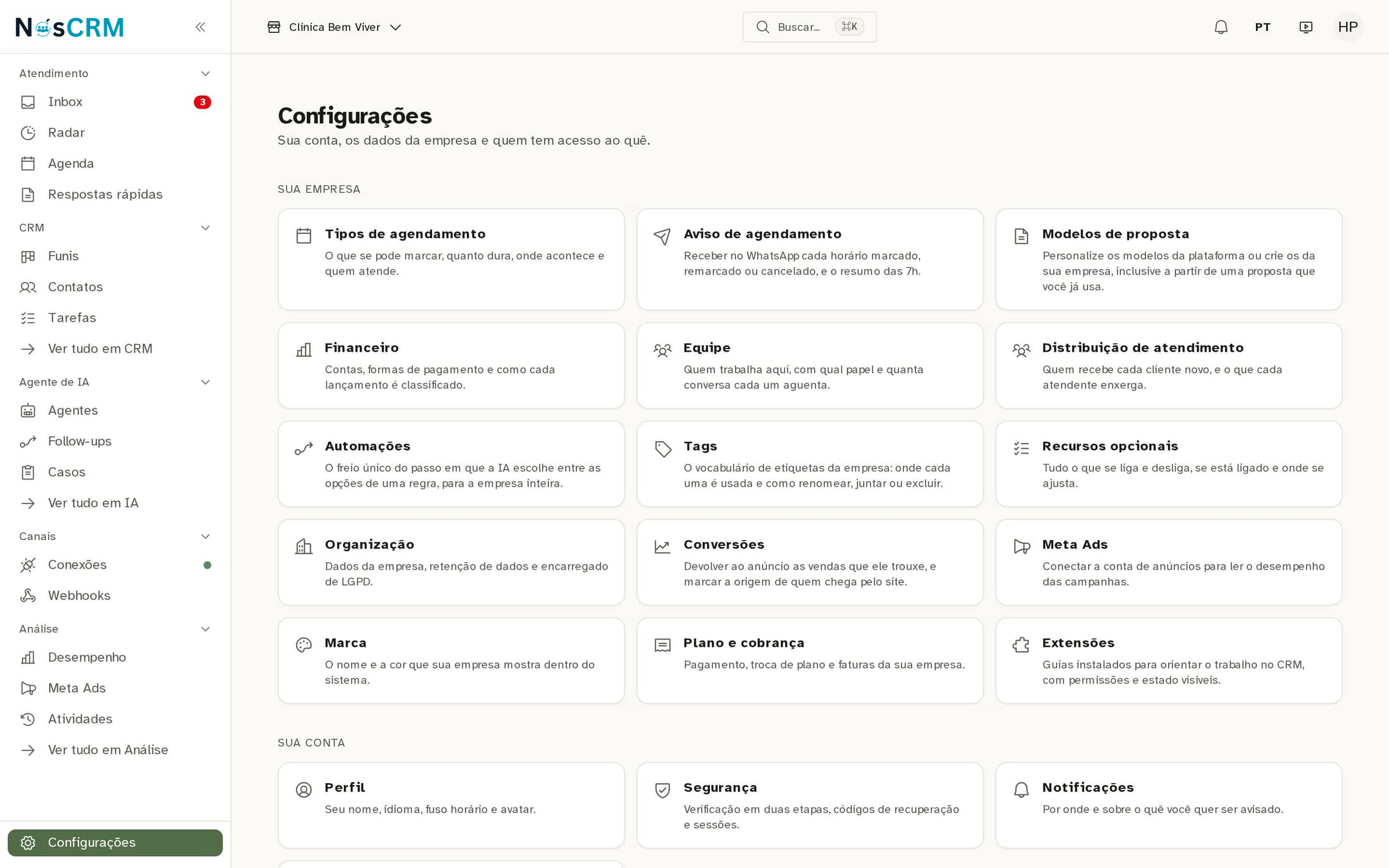The height and width of the screenshot is (868, 1389).
Task: Follow the Ver tudo em CRM link
Action: coord(115,348)
